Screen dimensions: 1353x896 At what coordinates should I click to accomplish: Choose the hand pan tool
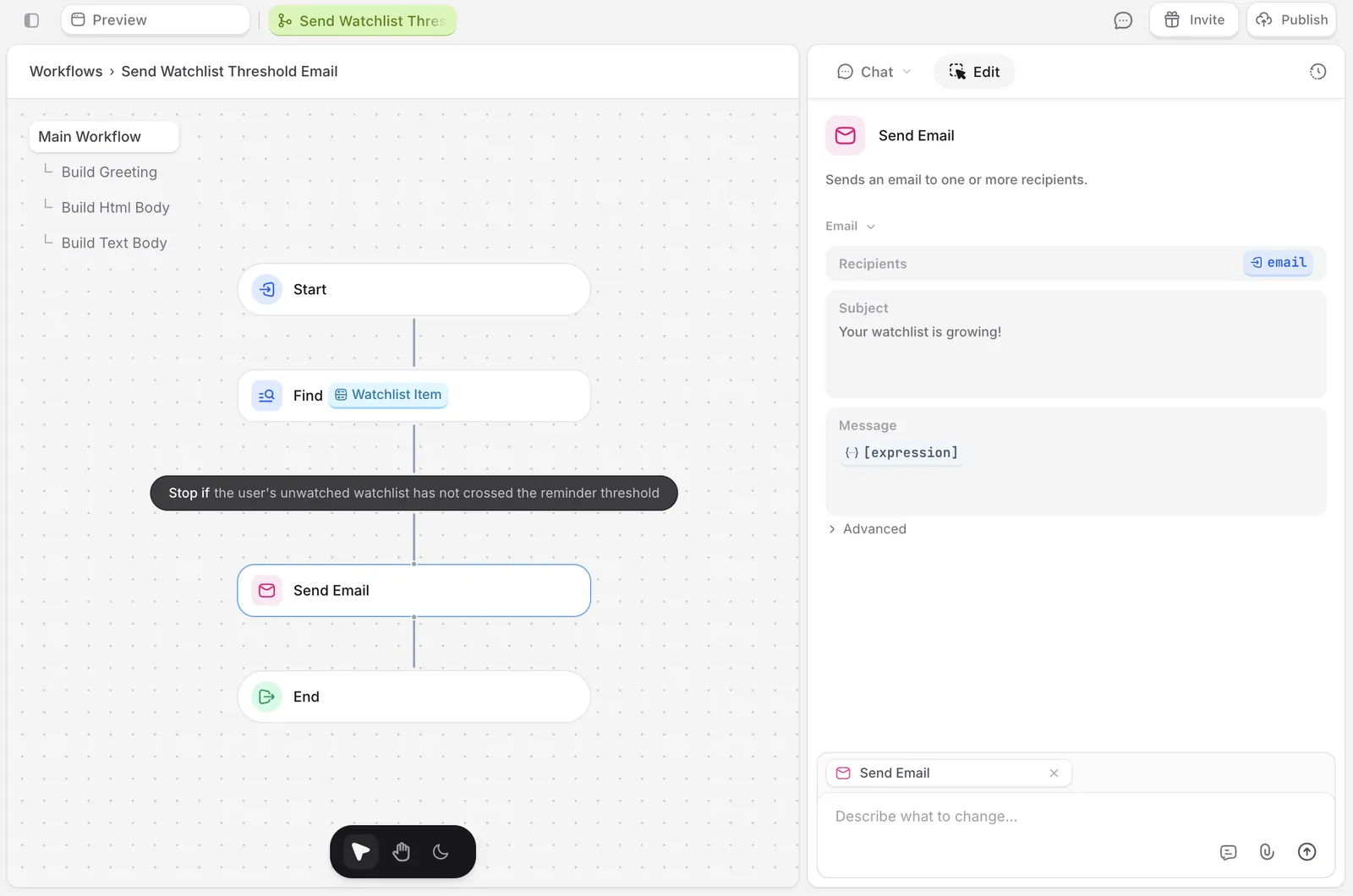[402, 851]
